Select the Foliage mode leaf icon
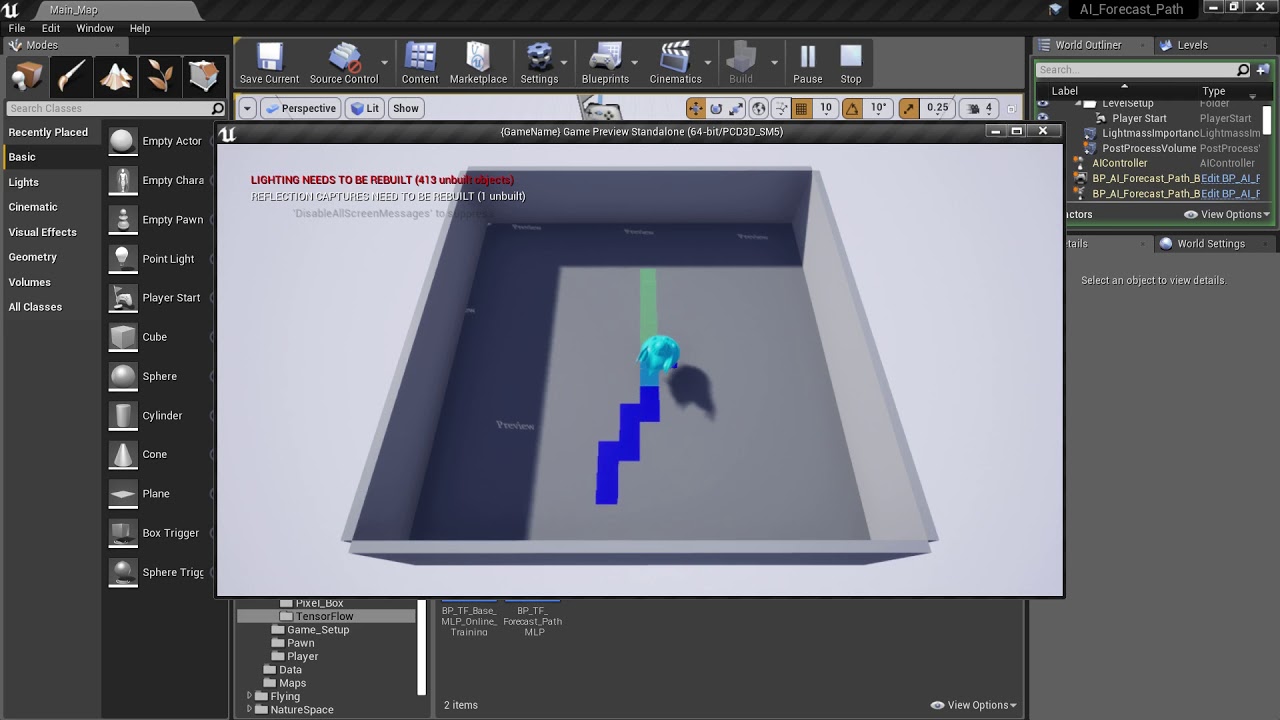The height and width of the screenshot is (720, 1280). pyautogui.click(x=160, y=76)
